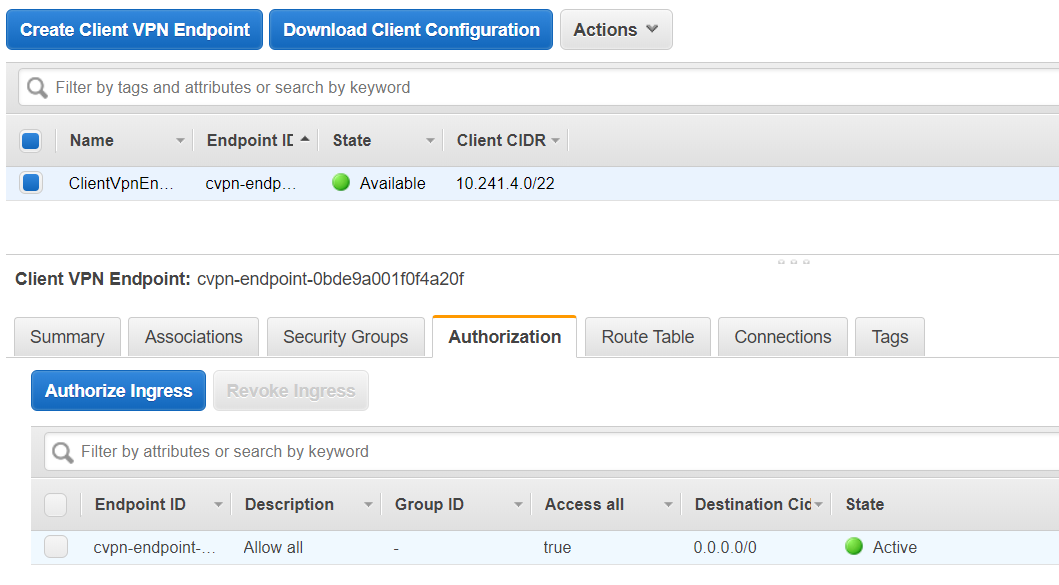Focus the tags and attributes filter field
Screen dimensions: 1059x585
click(550, 88)
